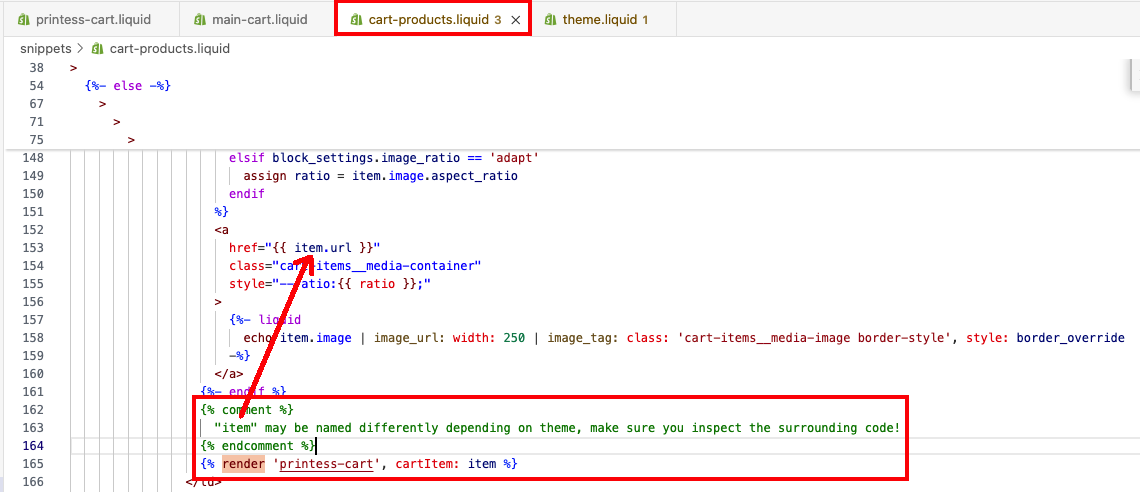Click sticky scroll header line 38
This screenshot has width=1140, height=492.
tap(73, 68)
